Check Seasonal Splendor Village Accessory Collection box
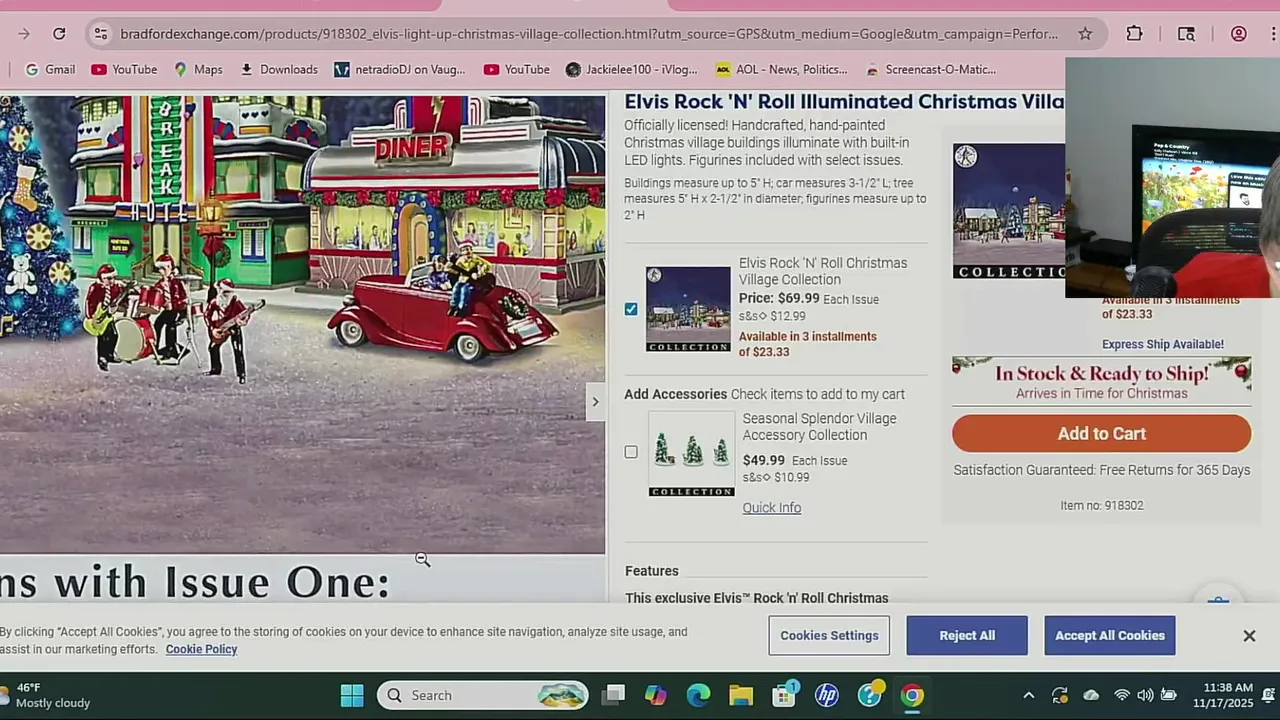 pos(631,452)
